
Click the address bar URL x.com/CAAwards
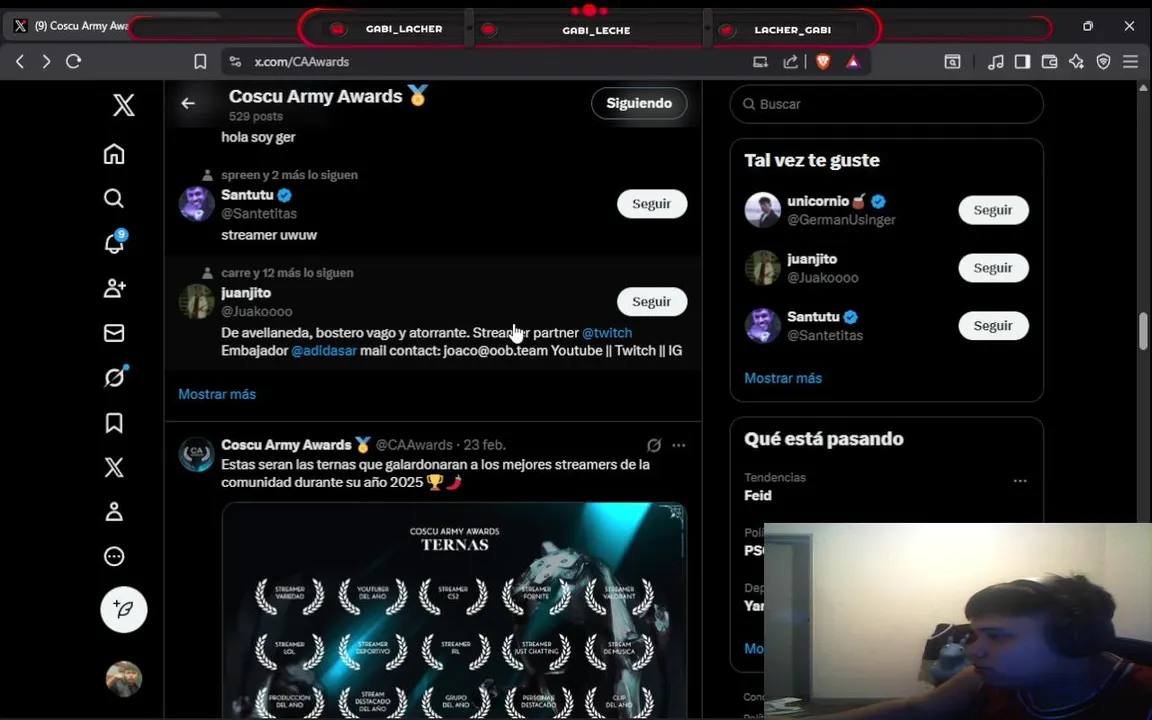coord(302,62)
